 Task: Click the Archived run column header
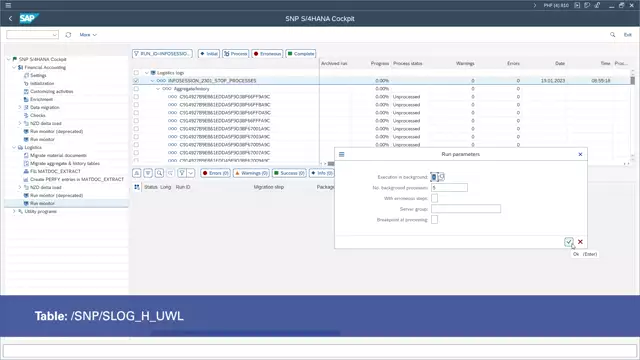334,63
